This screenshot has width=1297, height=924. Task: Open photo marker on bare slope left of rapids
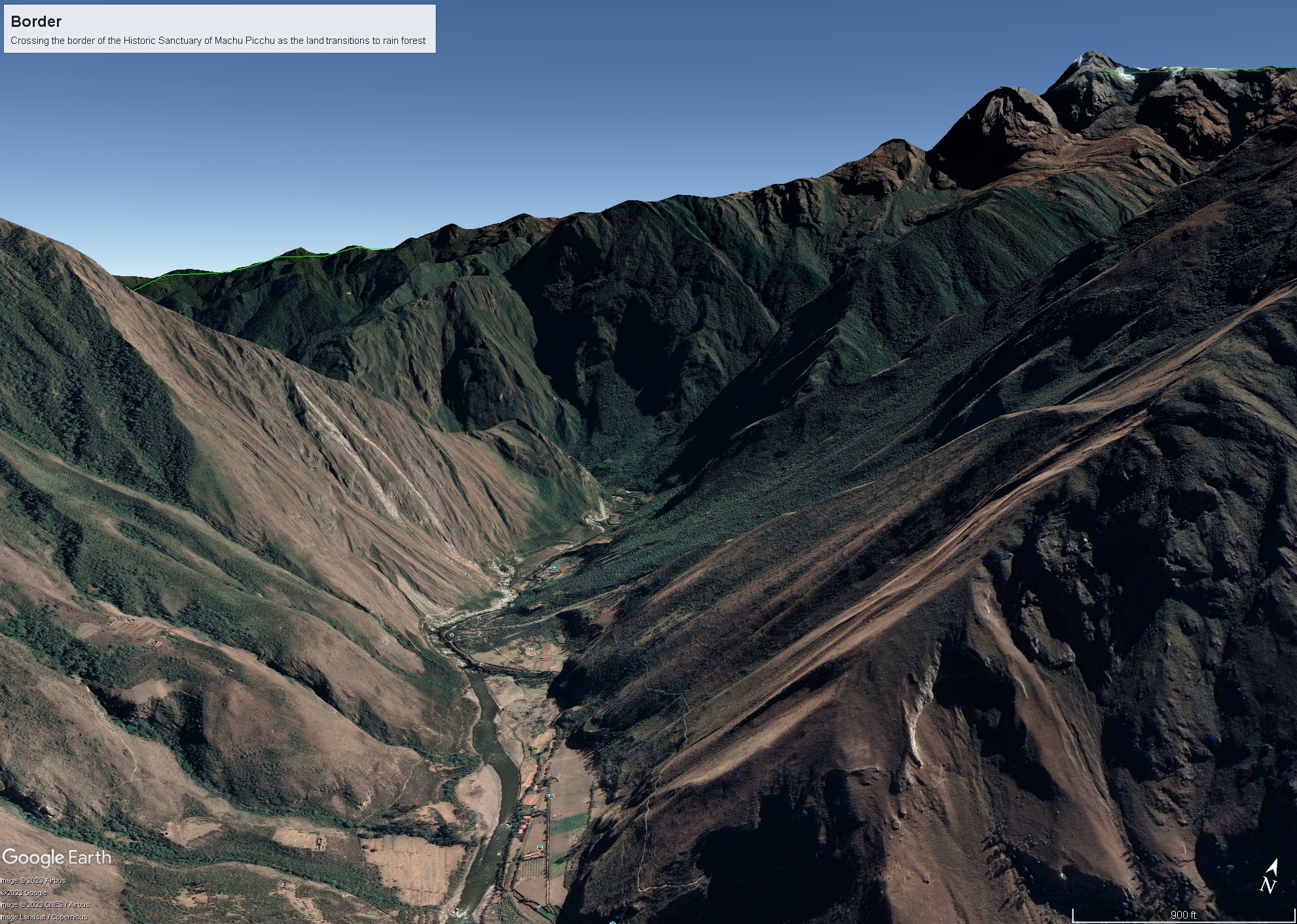pyautogui.click(x=467, y=575)
